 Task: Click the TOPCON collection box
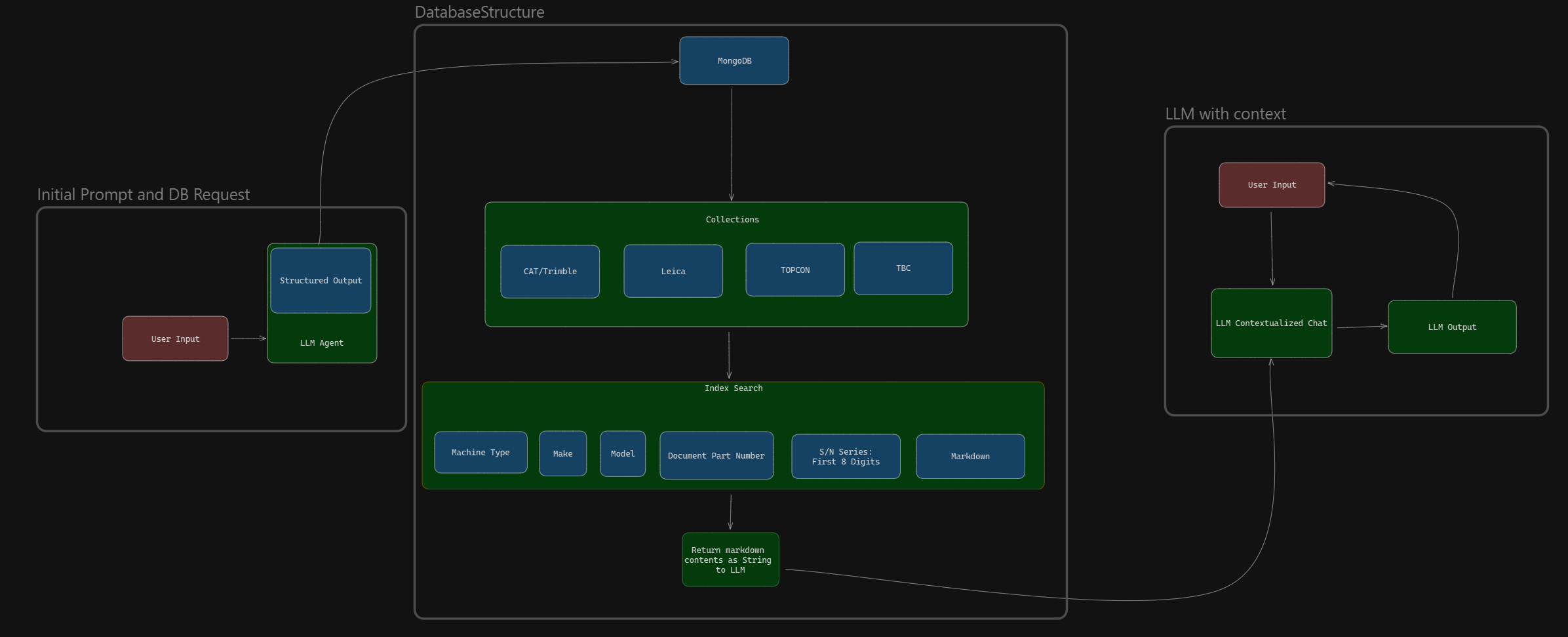pyautogui.click(x=794, y=270)
